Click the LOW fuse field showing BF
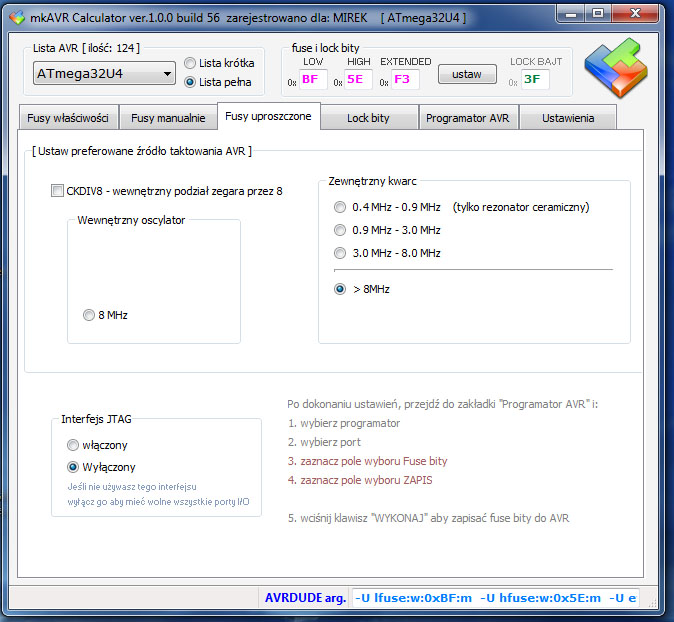The image size is (674, 622). [x=313, y=79]
